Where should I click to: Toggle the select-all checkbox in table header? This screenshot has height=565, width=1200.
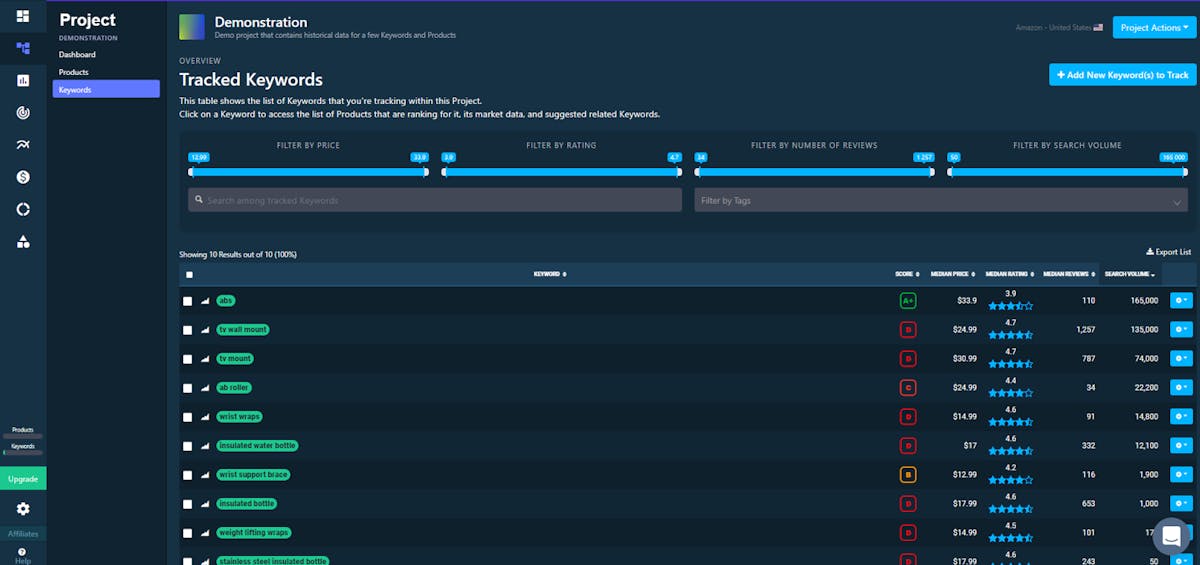tap(189, 275)
